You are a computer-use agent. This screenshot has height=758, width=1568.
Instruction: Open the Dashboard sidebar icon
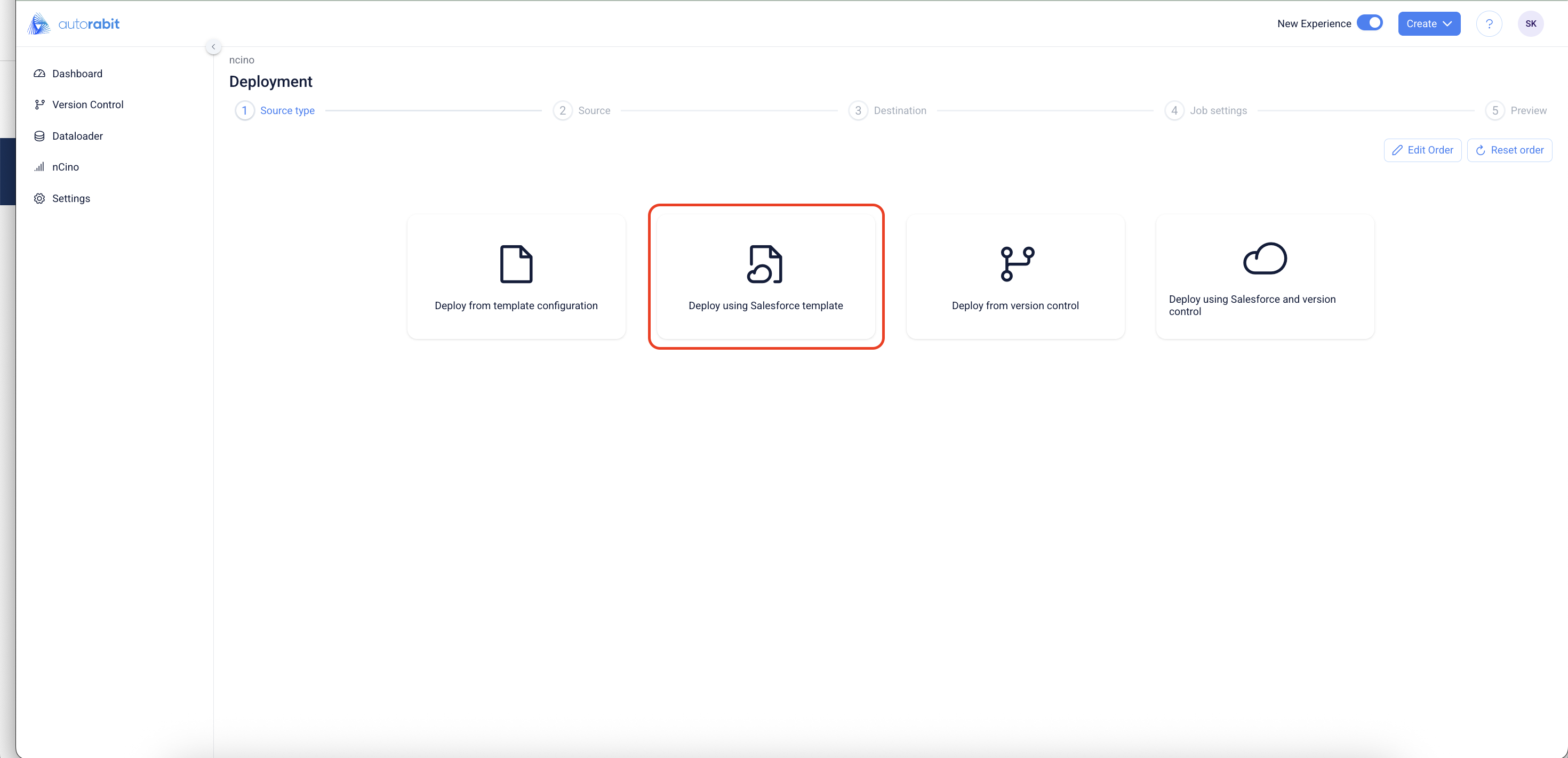[39, 74]
